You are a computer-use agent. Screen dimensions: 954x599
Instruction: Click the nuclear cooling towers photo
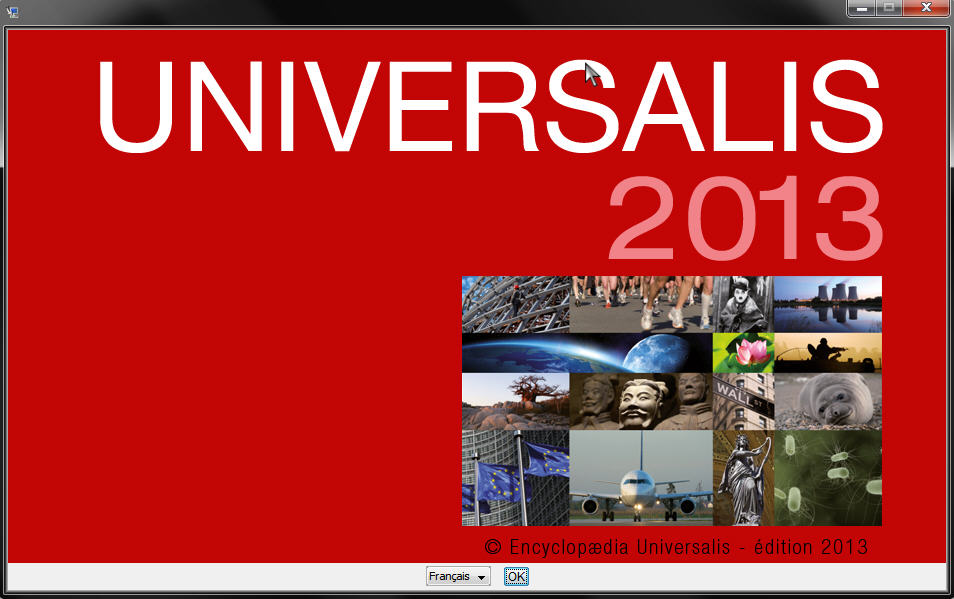tap(827, 304)
